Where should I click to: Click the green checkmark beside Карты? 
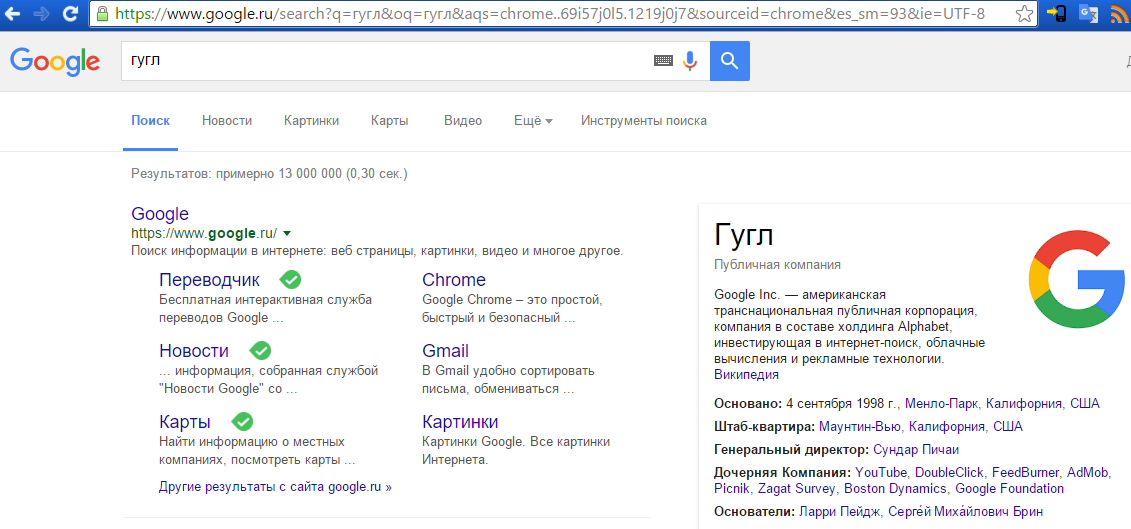click(242, 421)
